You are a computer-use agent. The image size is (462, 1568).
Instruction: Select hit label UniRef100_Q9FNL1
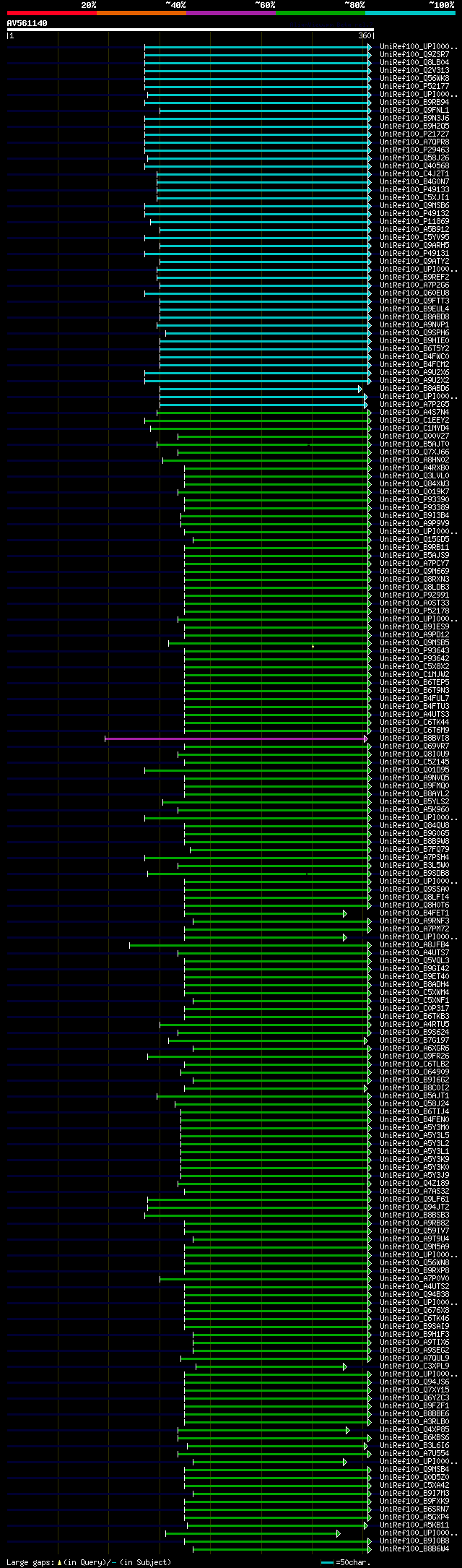[414, 110]
